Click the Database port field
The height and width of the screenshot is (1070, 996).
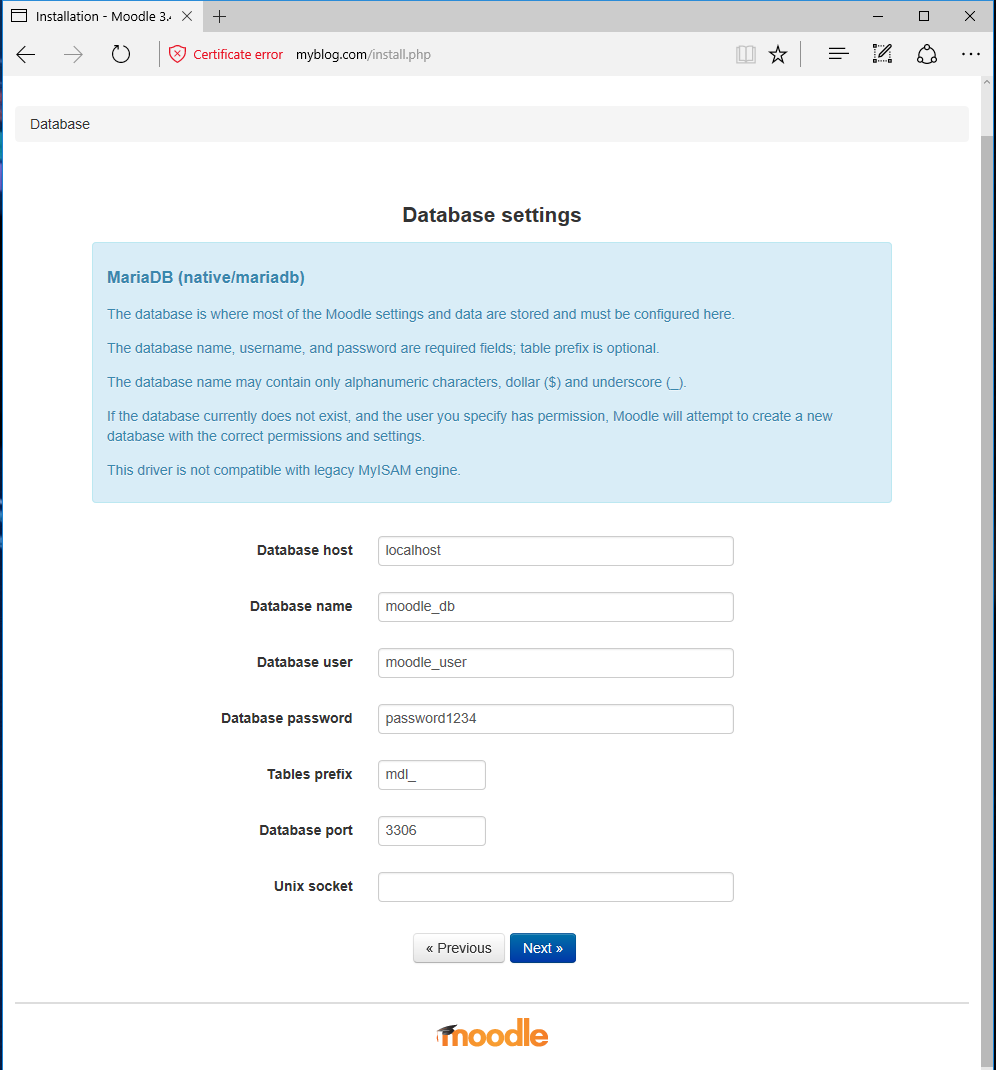(432, 830)
